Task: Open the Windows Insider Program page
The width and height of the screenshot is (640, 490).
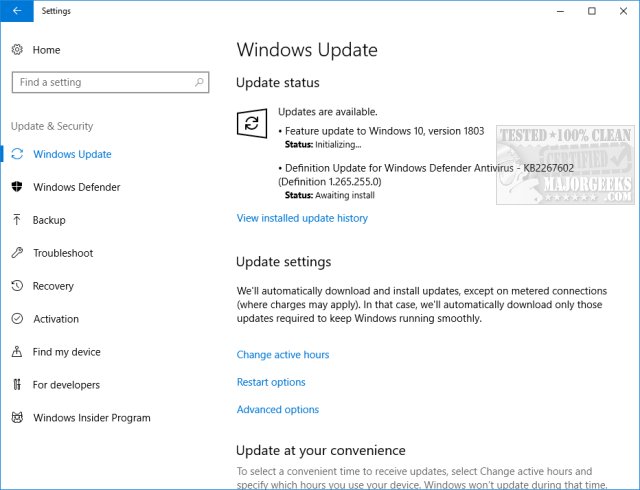Action: (x=92, y=418)
